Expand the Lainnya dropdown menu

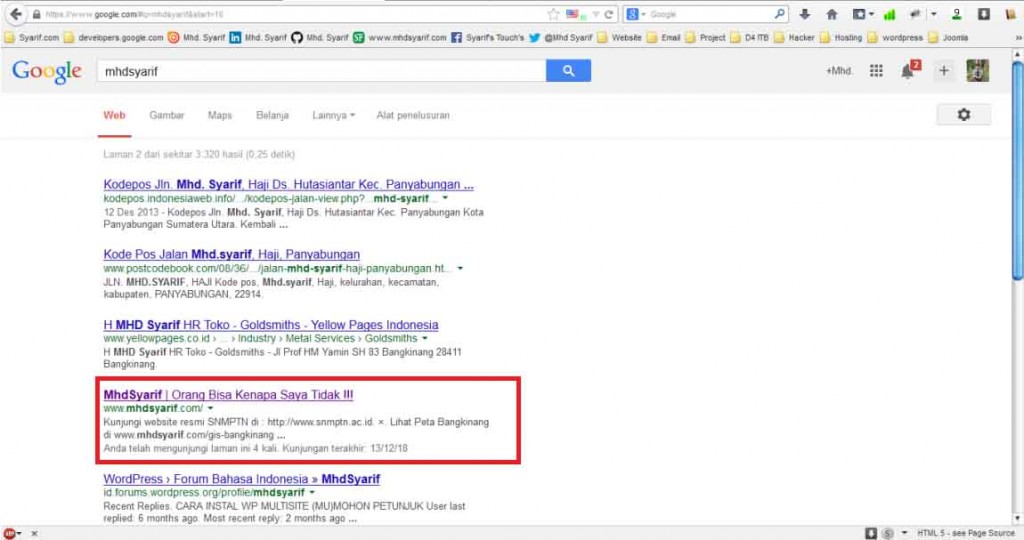tap(333, 115)
